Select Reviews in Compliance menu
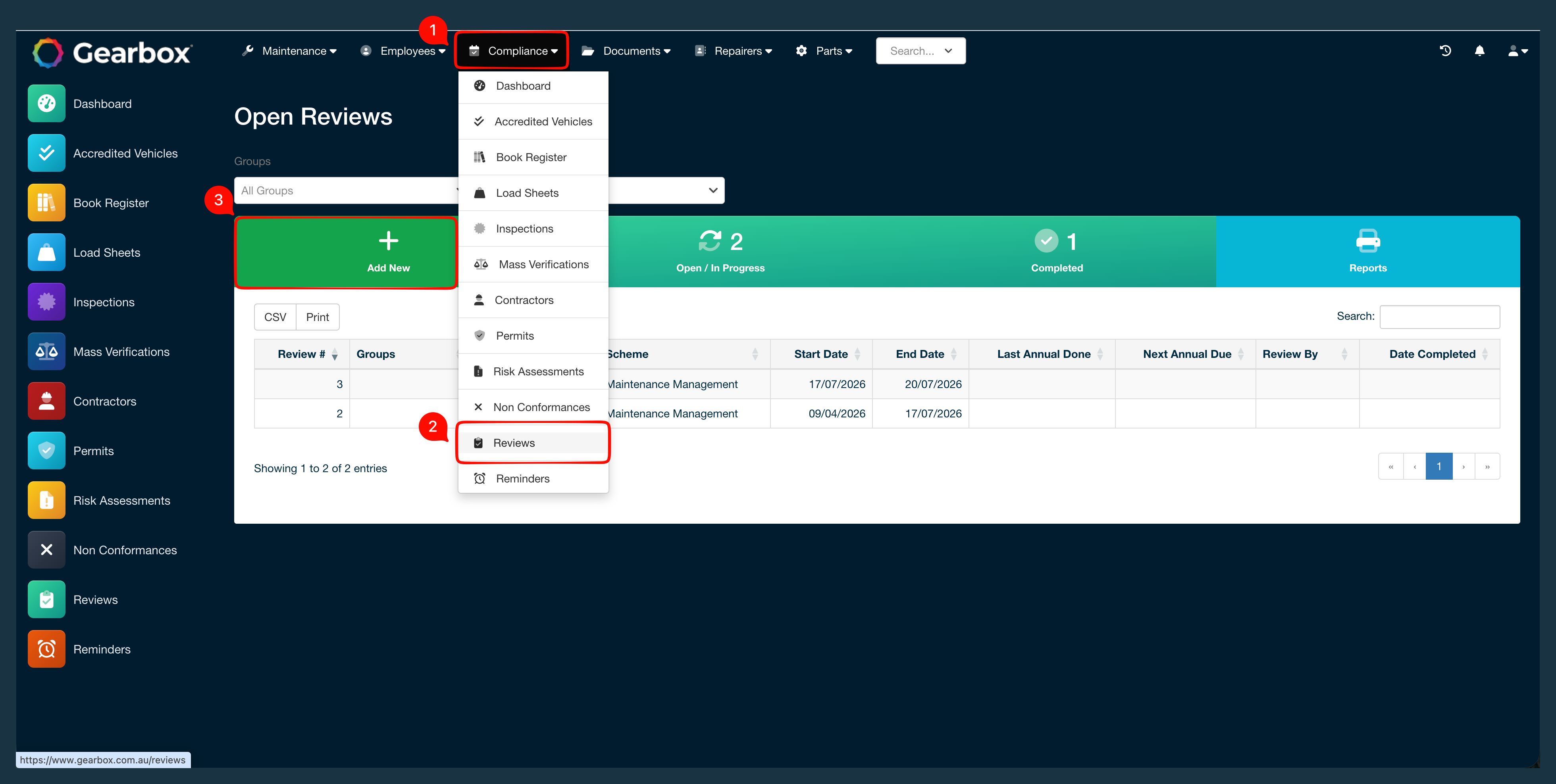1556x784 pixels. (x=533, y=443)
